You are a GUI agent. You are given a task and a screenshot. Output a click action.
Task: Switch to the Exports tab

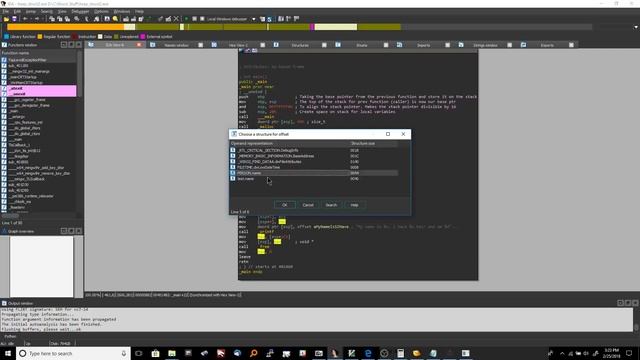click(547, 45)
